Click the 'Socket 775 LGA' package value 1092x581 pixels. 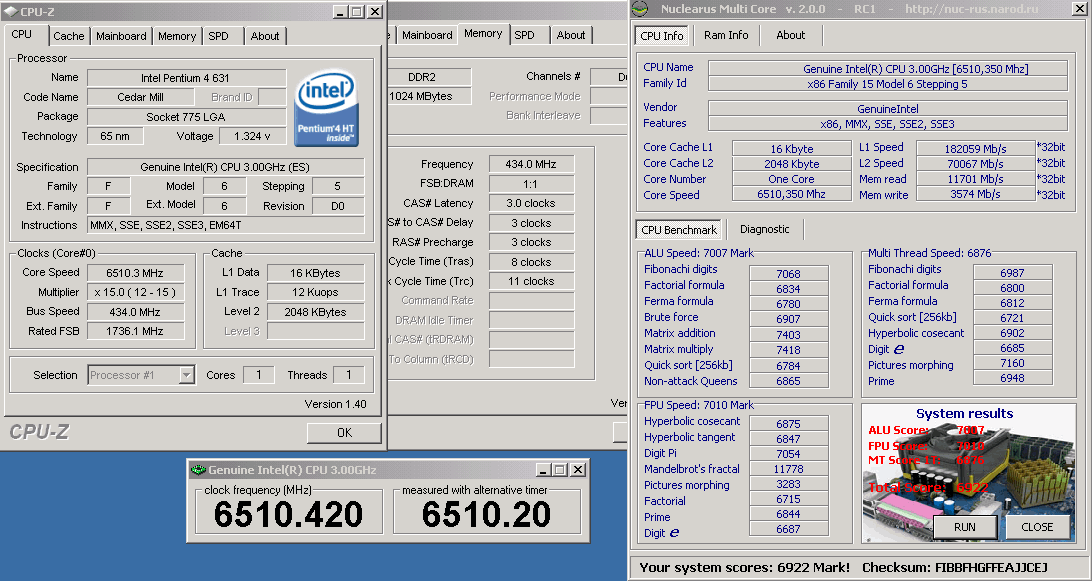tap(186, 117)
